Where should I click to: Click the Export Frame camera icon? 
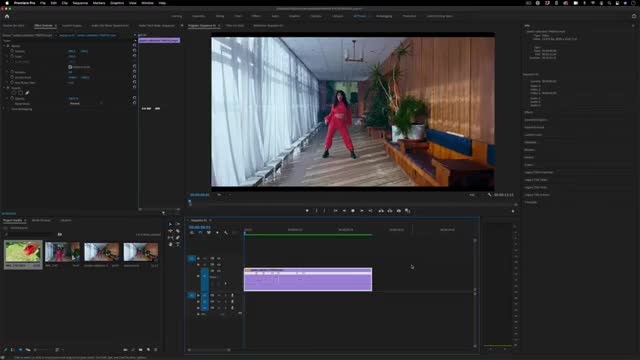pos(399,211)
